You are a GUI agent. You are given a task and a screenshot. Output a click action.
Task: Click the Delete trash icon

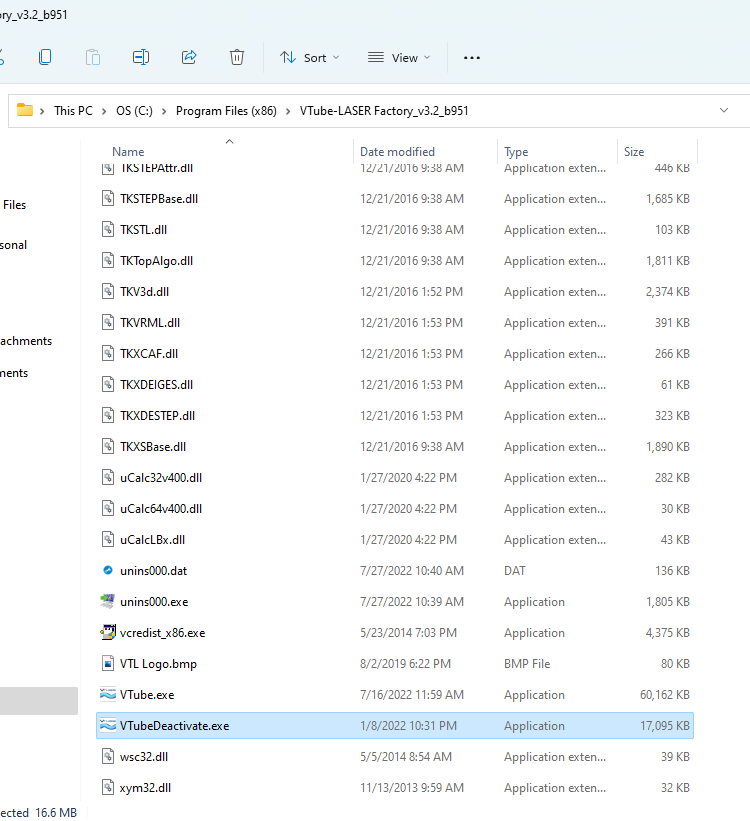(x=237, y=57)
